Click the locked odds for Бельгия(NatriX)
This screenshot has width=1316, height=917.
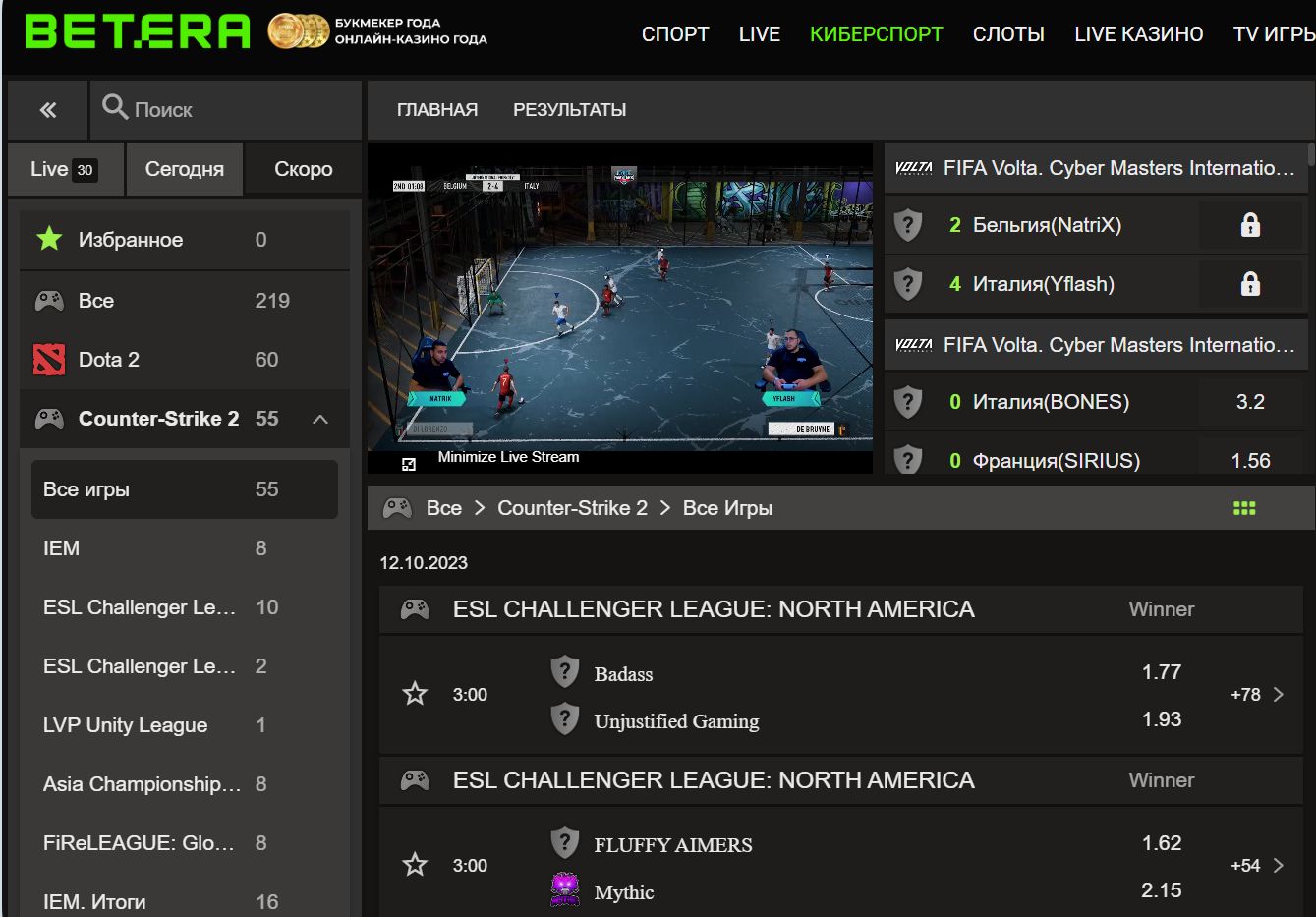[1250, 225]
